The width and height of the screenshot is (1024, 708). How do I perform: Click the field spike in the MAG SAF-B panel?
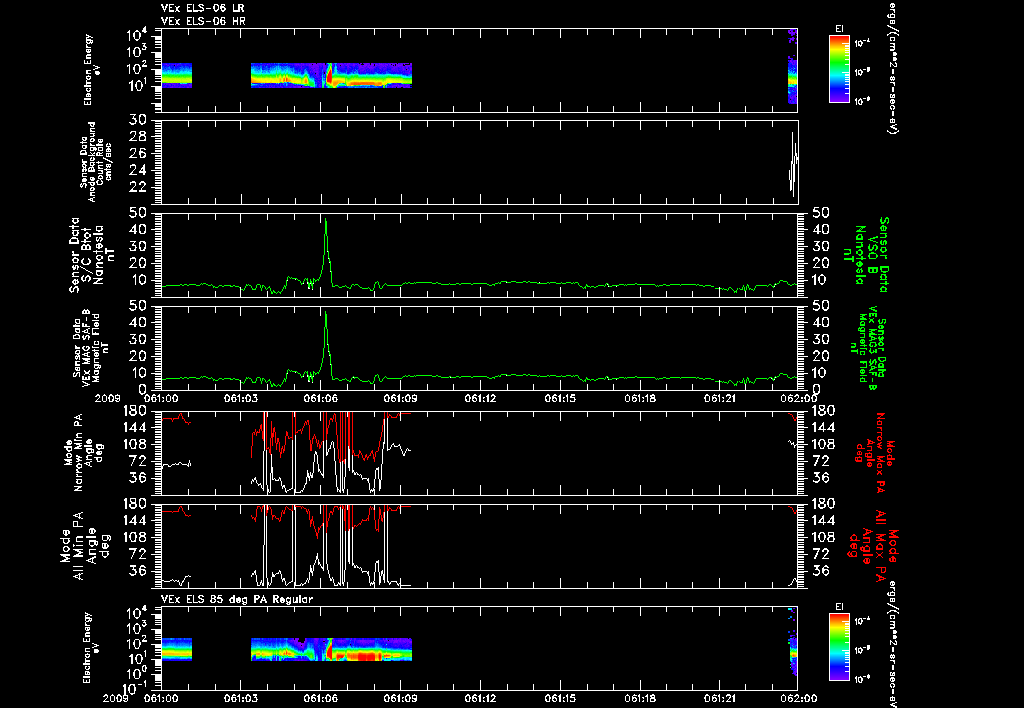tap(325, 314)
